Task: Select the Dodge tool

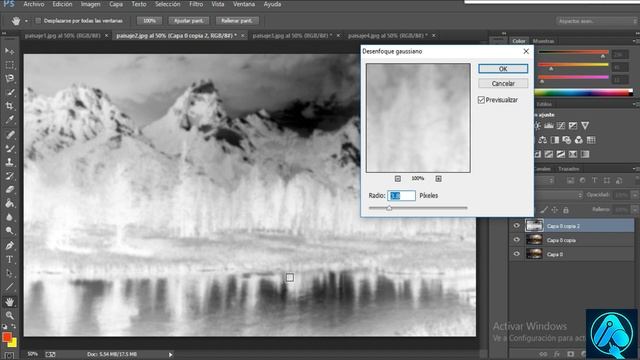Action: [x=9, y=231]
